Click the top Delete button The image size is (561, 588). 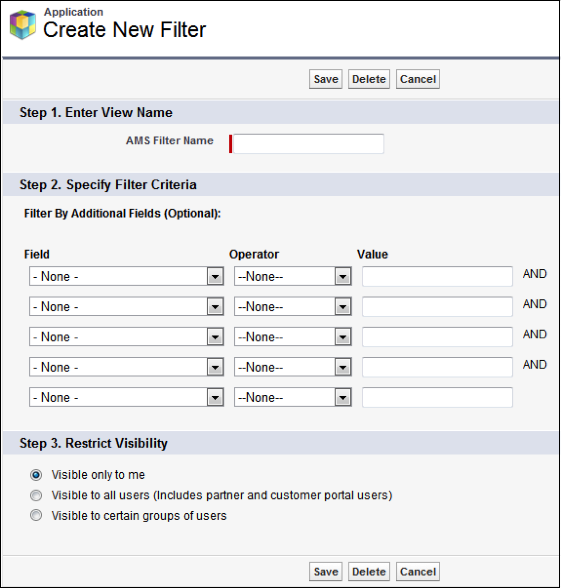pyautogui.click(x=369, y=79)
